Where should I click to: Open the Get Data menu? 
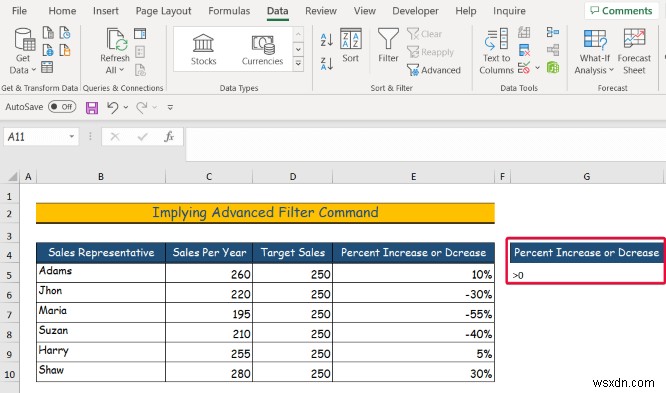[23, 51]
